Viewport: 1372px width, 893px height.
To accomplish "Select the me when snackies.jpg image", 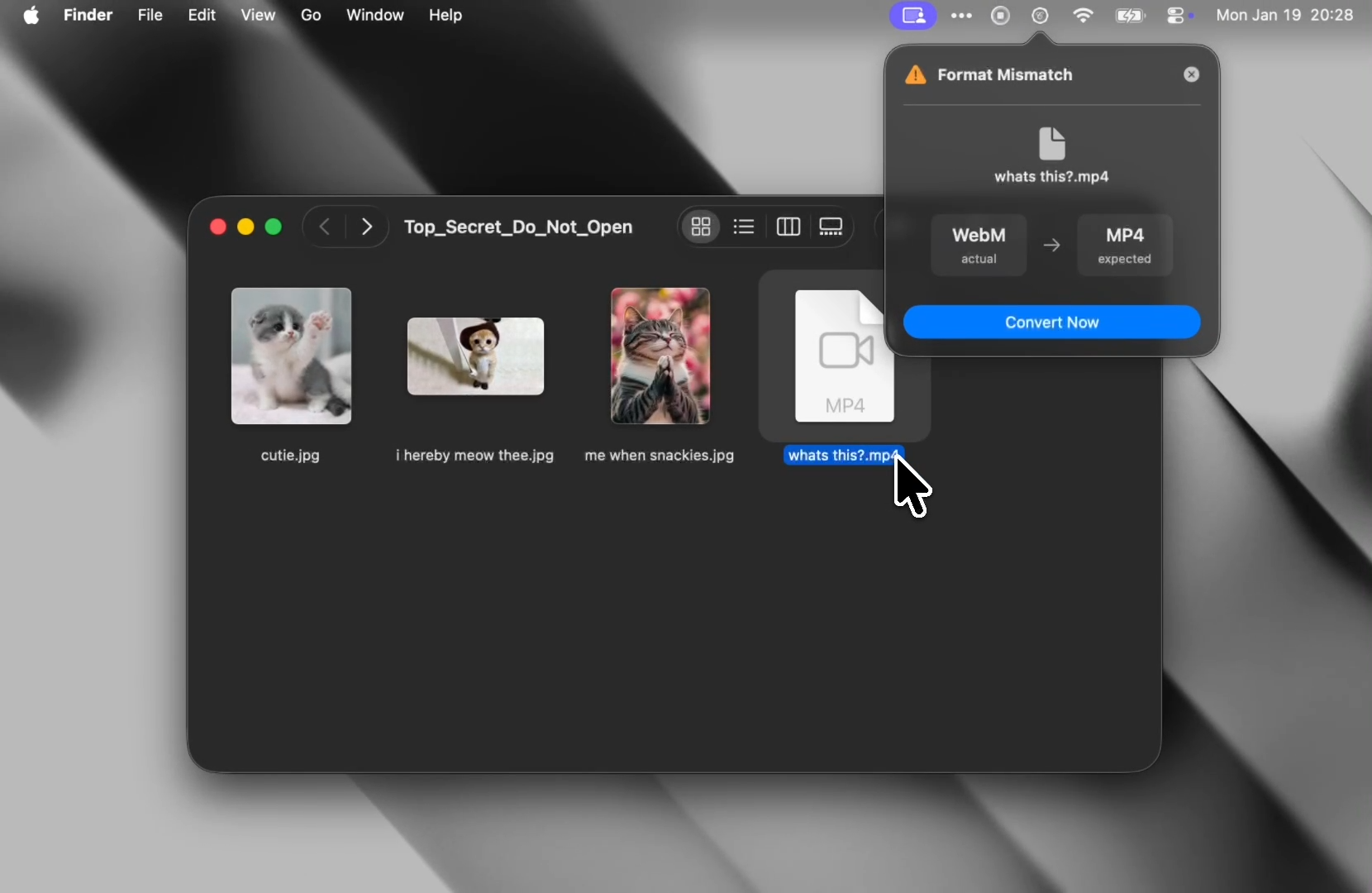I will coord(660,356).
